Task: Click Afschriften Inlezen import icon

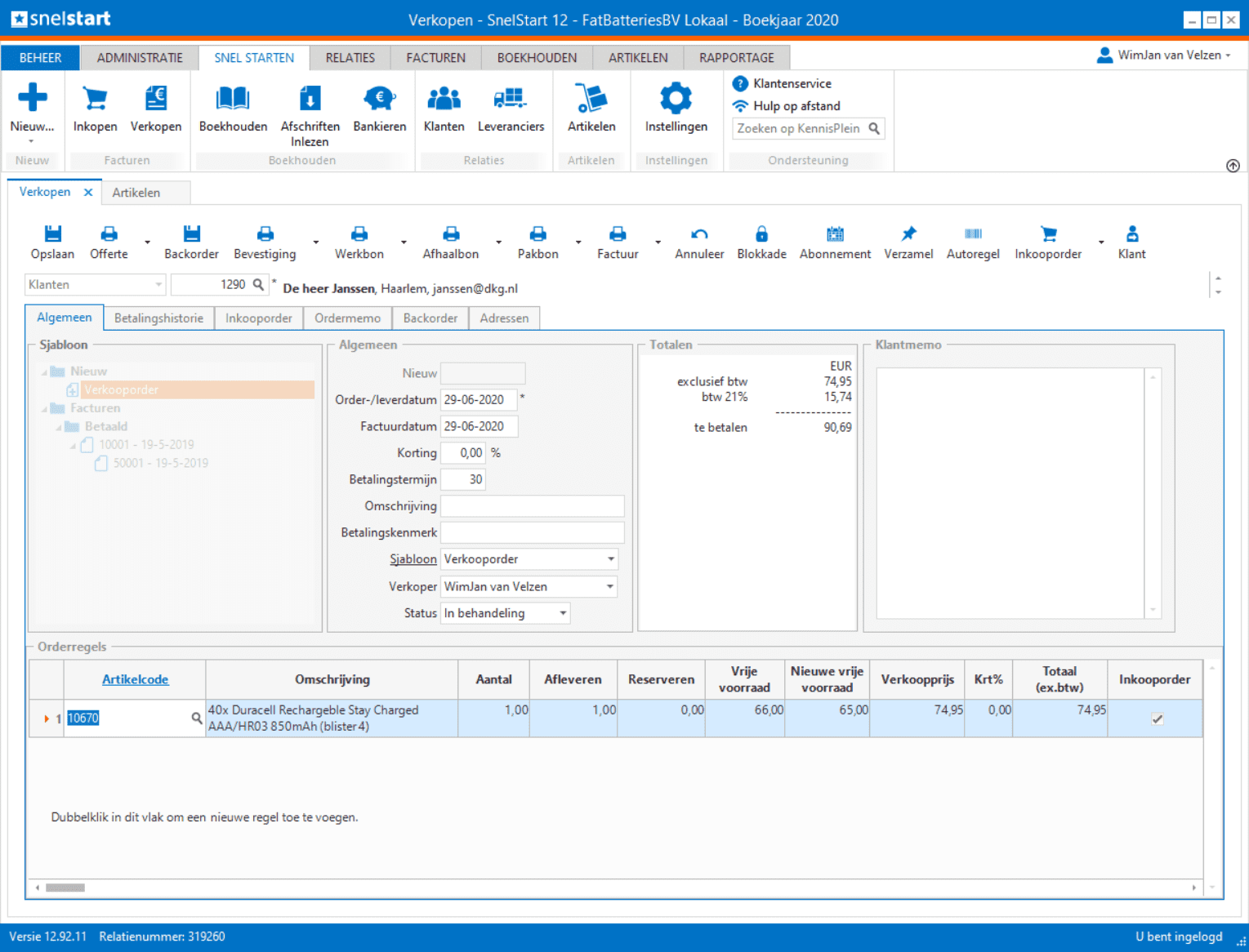Action: pos(310,98)
